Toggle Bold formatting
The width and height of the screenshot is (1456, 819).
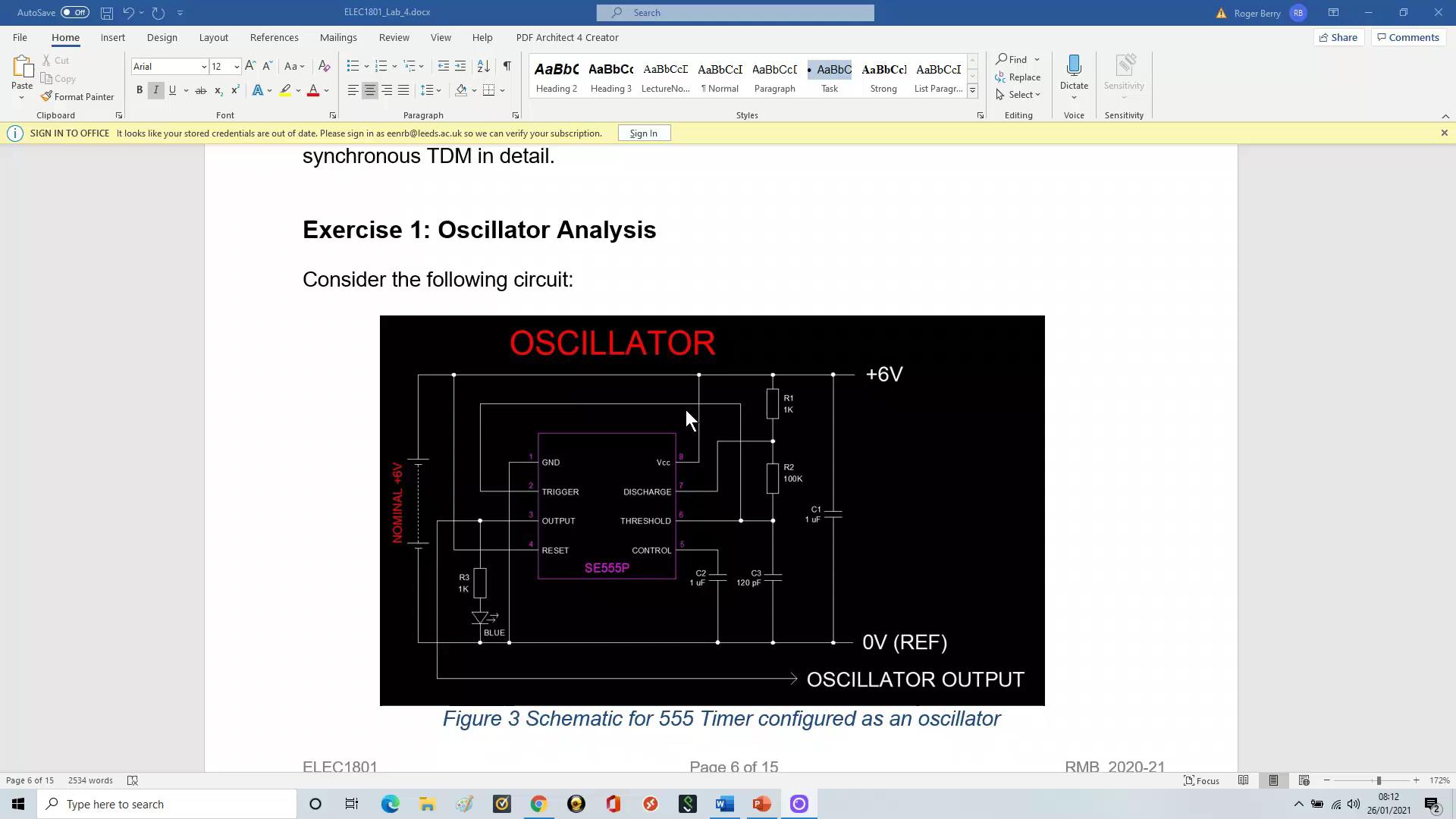(139, 89)
